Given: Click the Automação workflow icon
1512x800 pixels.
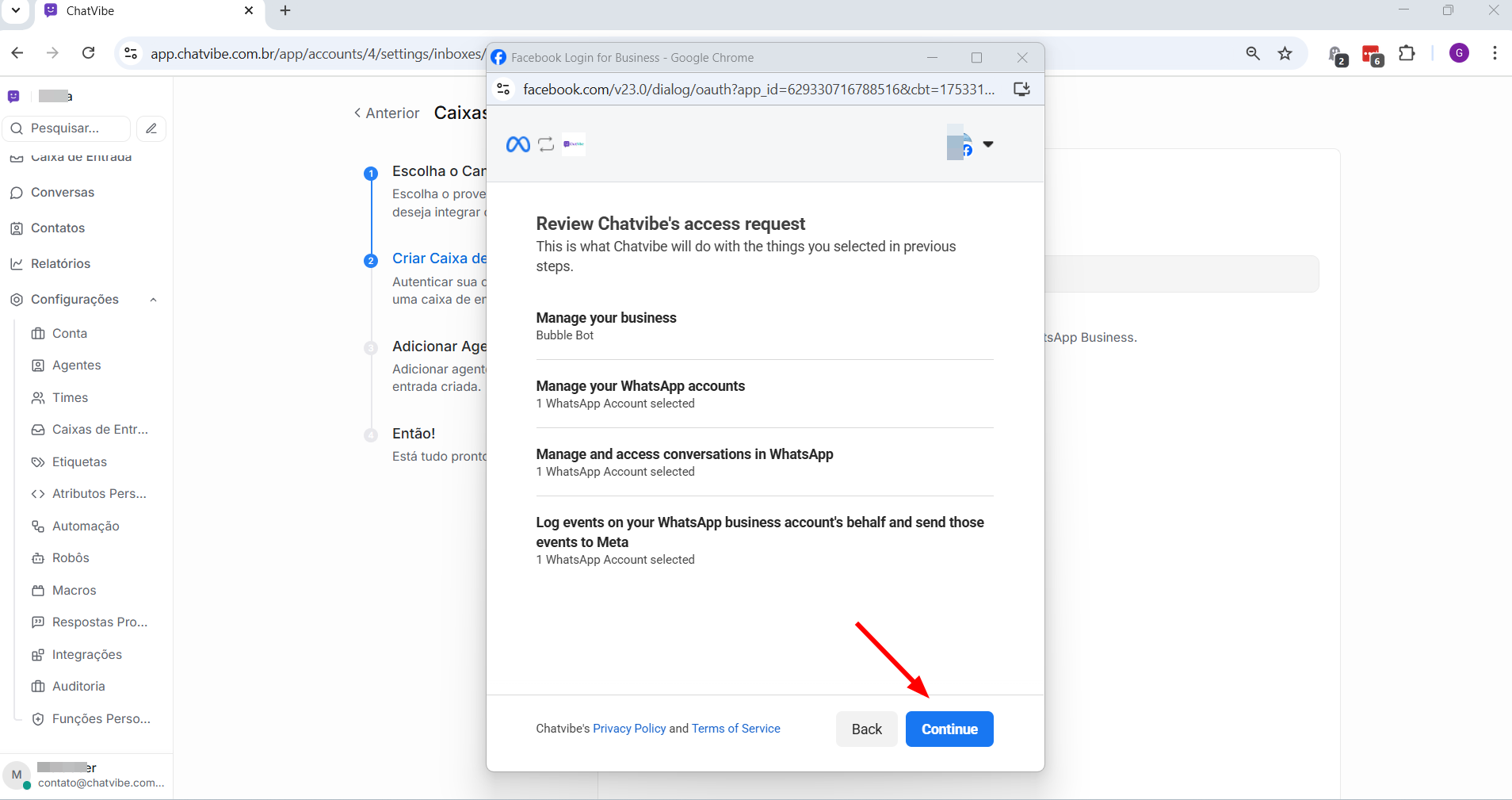Looking at the screenshot, I should pos(38,526).
